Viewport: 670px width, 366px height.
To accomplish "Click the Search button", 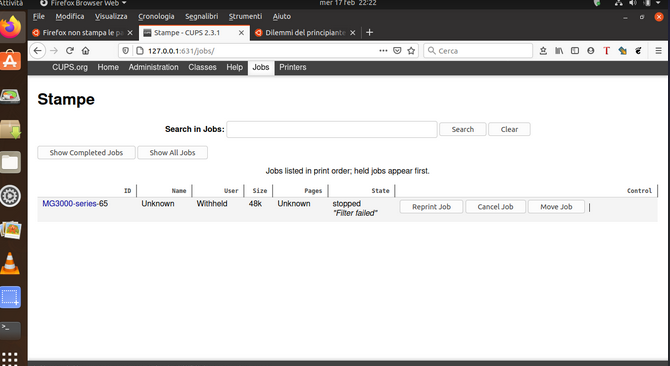I will (x=463, y=129).
